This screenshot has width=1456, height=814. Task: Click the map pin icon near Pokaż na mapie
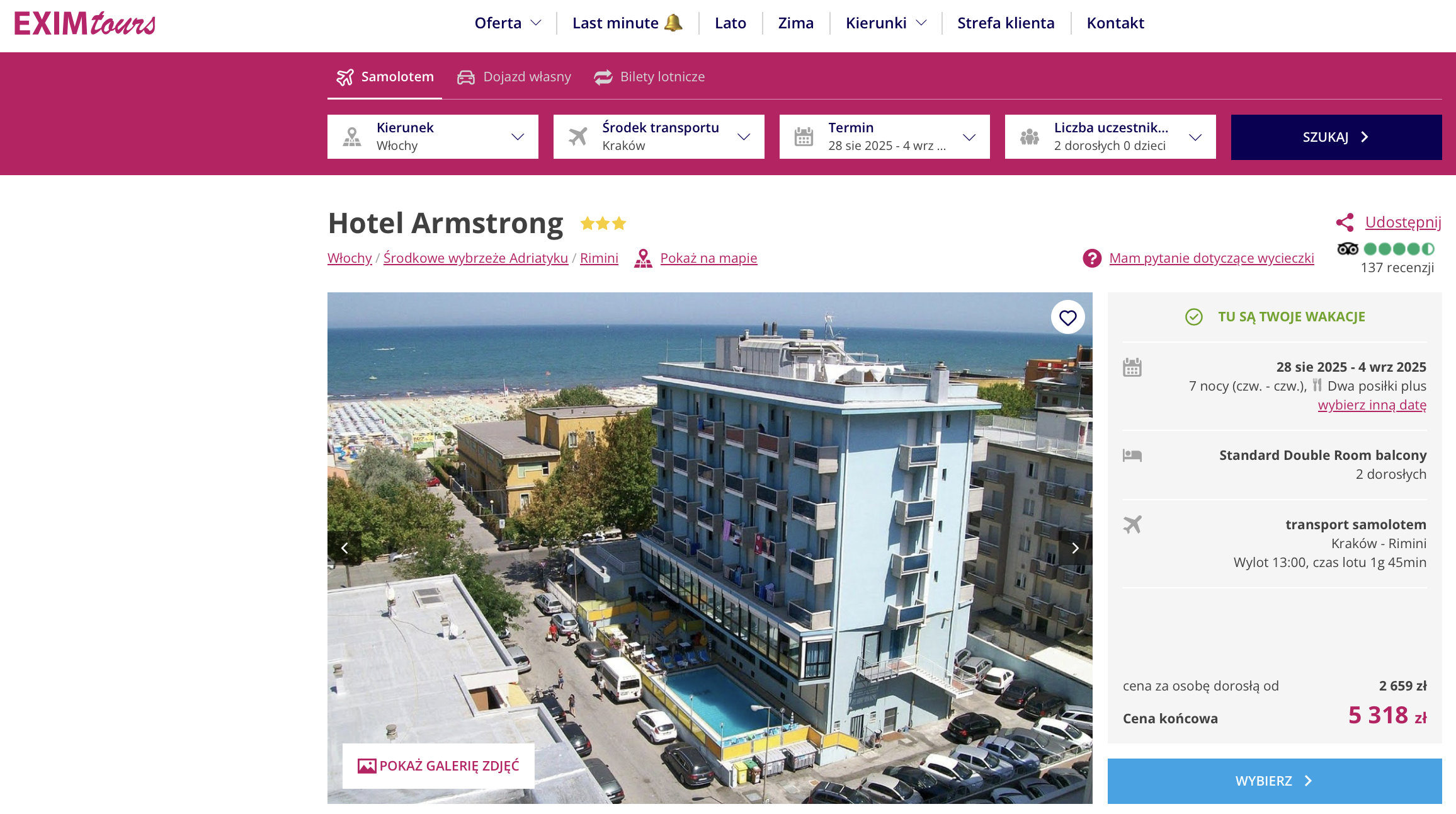tap(643, 258)
